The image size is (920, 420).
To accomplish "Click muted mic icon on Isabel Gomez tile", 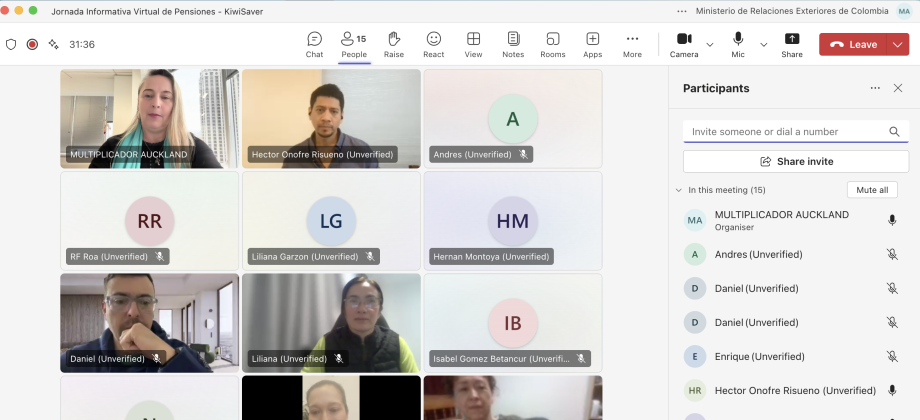I will [x=580, y=358].
